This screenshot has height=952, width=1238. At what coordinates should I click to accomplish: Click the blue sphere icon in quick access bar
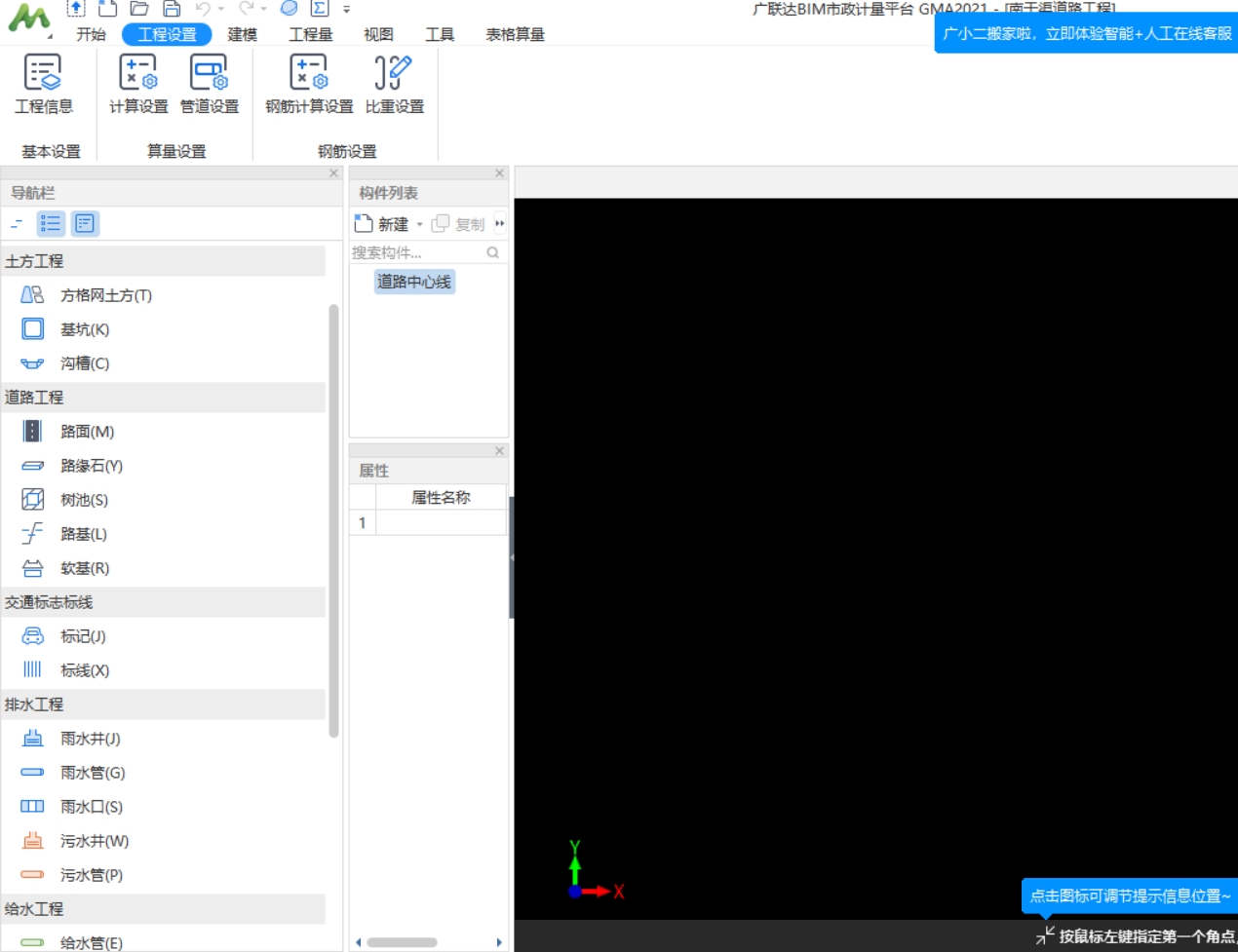point(289,8)
